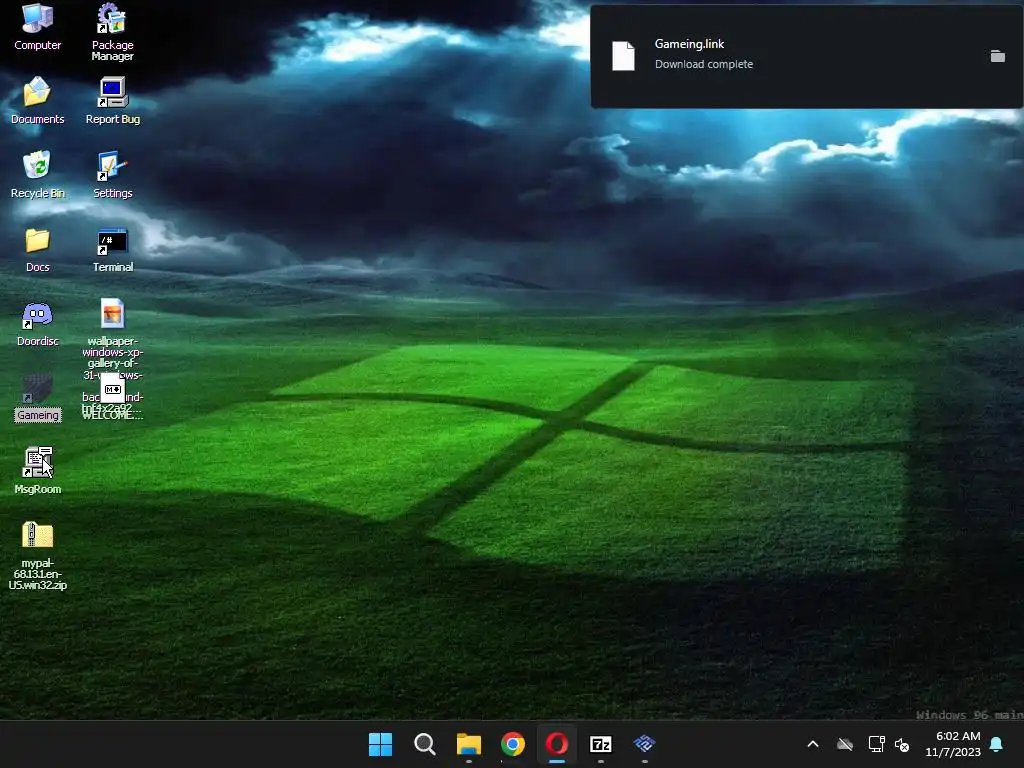Expand hidden system tray icons
The height and width of the screenshot is (768, 1024).
pyautogui.click(x=812, y=744)
